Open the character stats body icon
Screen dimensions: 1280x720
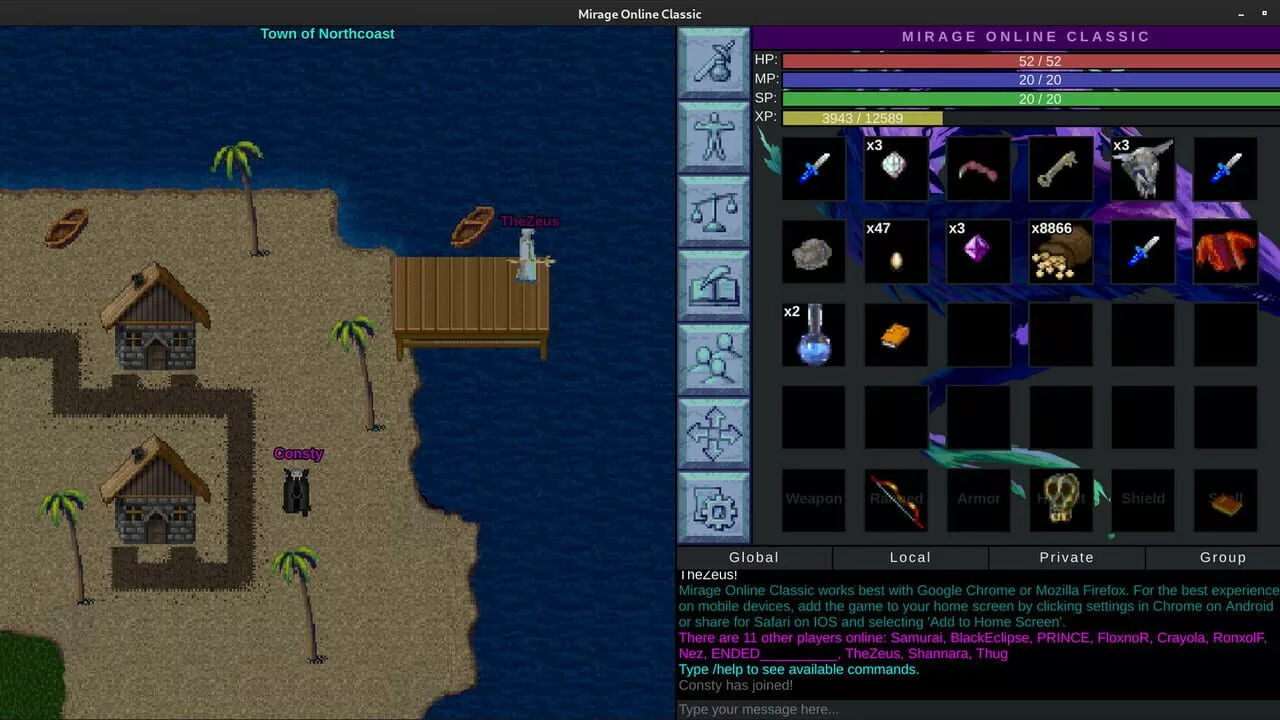714,137
